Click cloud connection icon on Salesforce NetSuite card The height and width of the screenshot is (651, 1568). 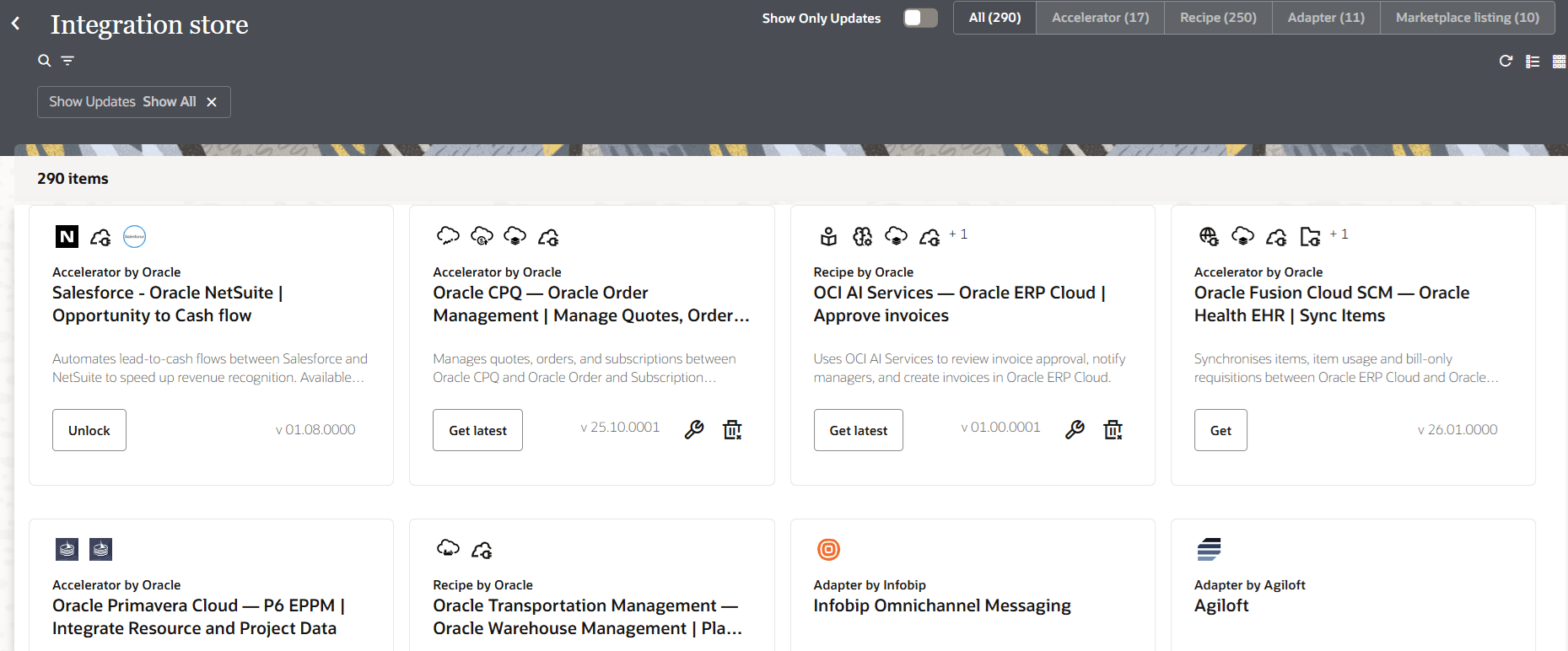coord(101,238)
